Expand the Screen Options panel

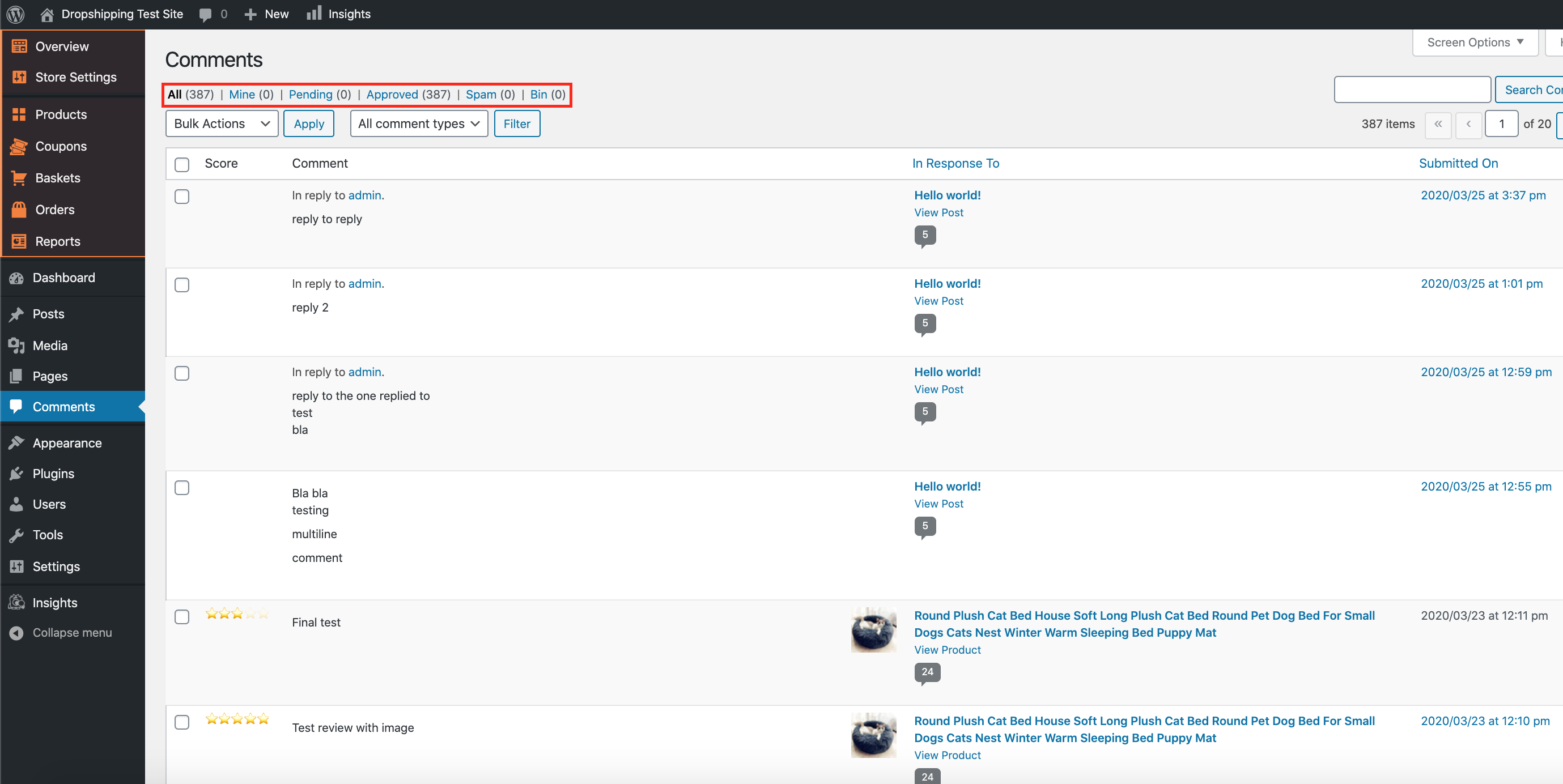pyautogui.click(x=1475, y=42)
